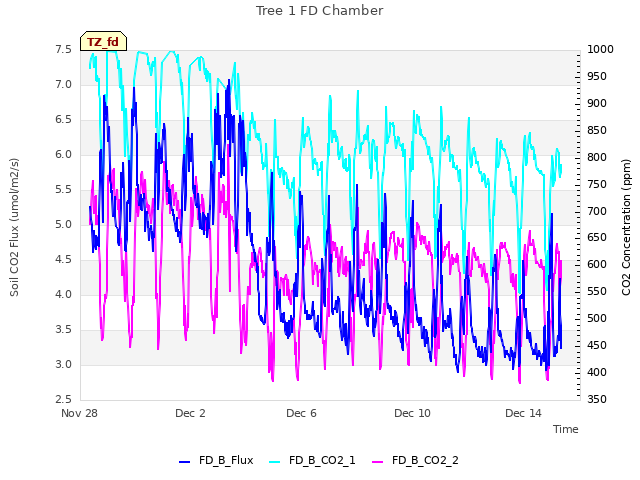This screenshot has height=480, width=640.
Task: Click the 450 right axis tick label
Action: (x=597, y=345)
